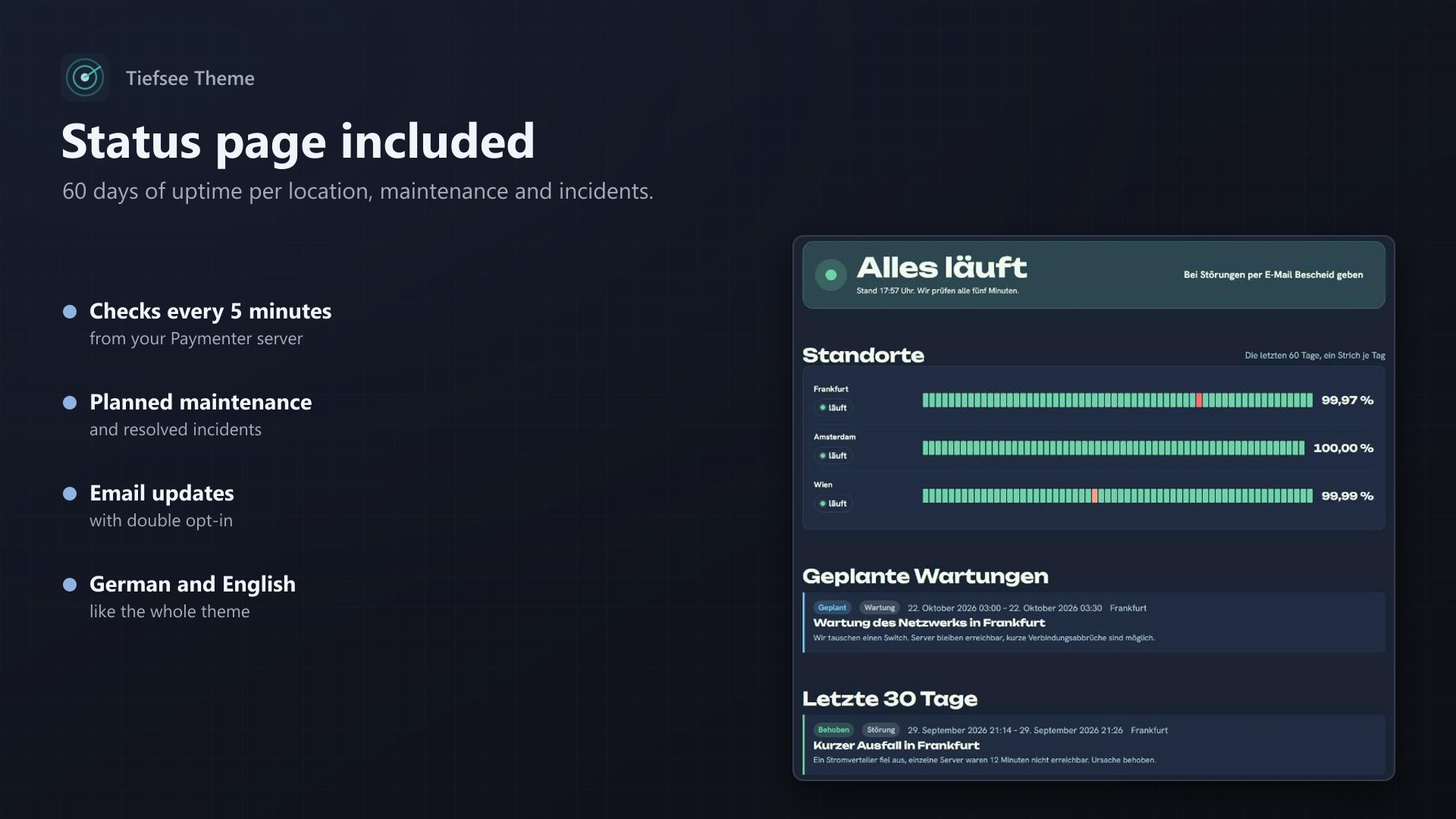This screenshot has width=1456, height=819.
Task: Click the 'Frankfurt' location name in Standorte
Action: [831, 389]
